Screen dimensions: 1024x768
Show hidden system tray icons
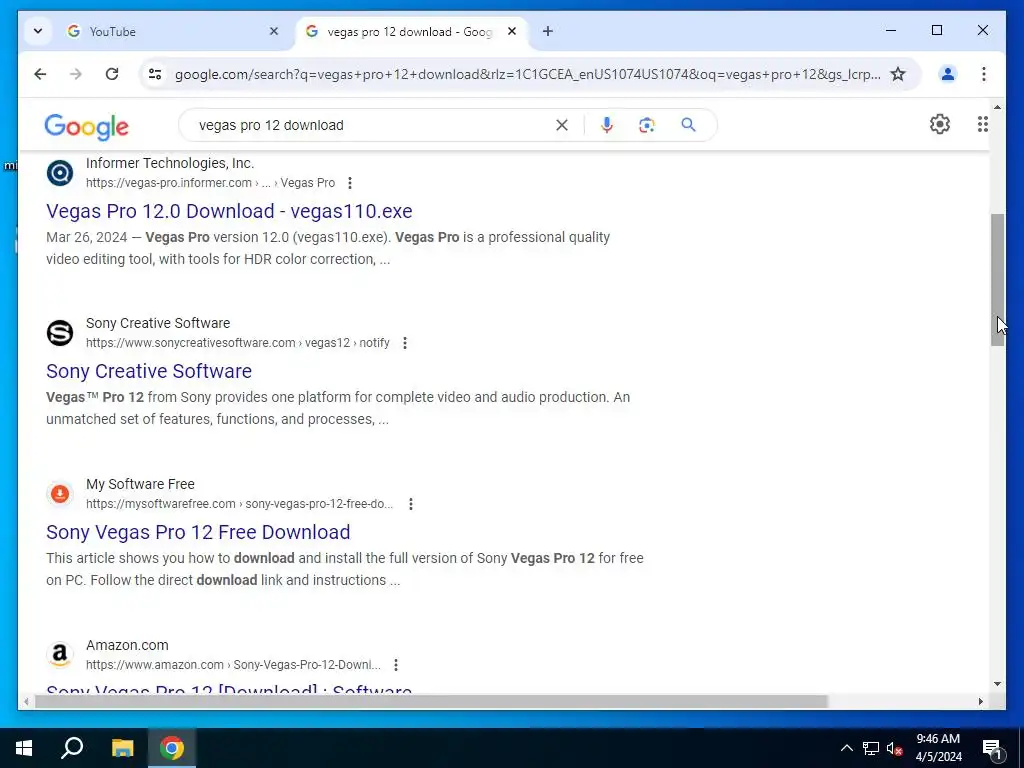[x=846, y=748]
